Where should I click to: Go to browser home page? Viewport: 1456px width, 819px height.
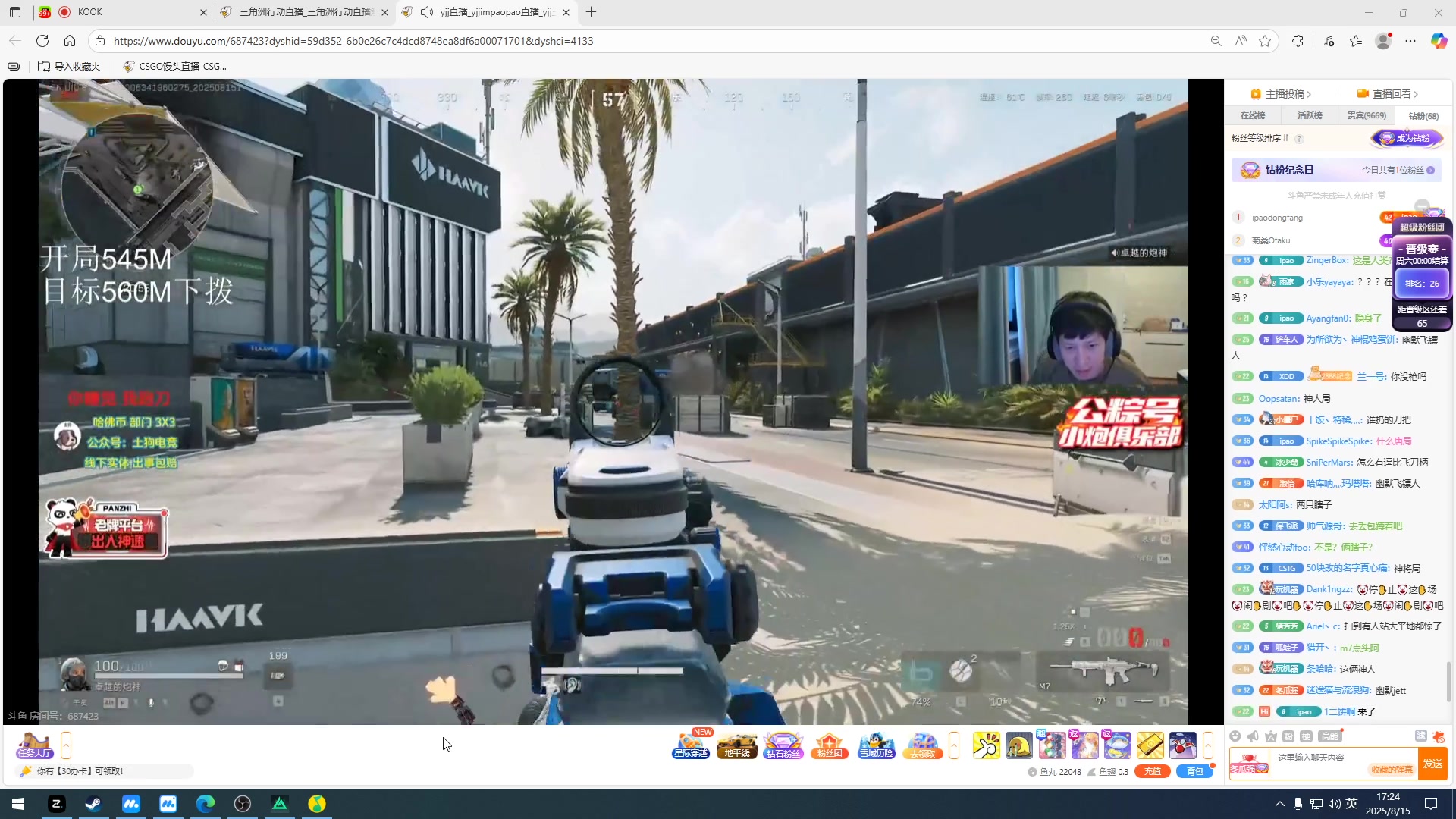coord(70,41)
